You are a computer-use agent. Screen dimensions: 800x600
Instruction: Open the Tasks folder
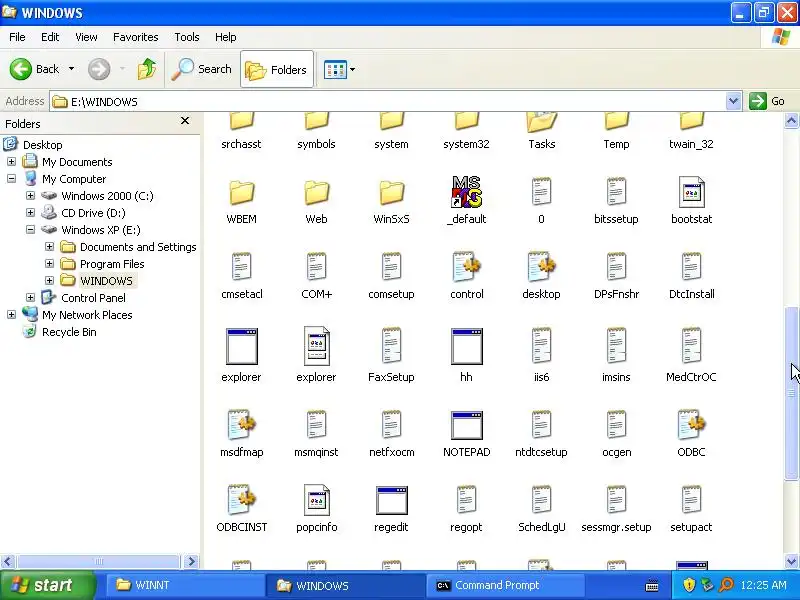click(541, 131)
